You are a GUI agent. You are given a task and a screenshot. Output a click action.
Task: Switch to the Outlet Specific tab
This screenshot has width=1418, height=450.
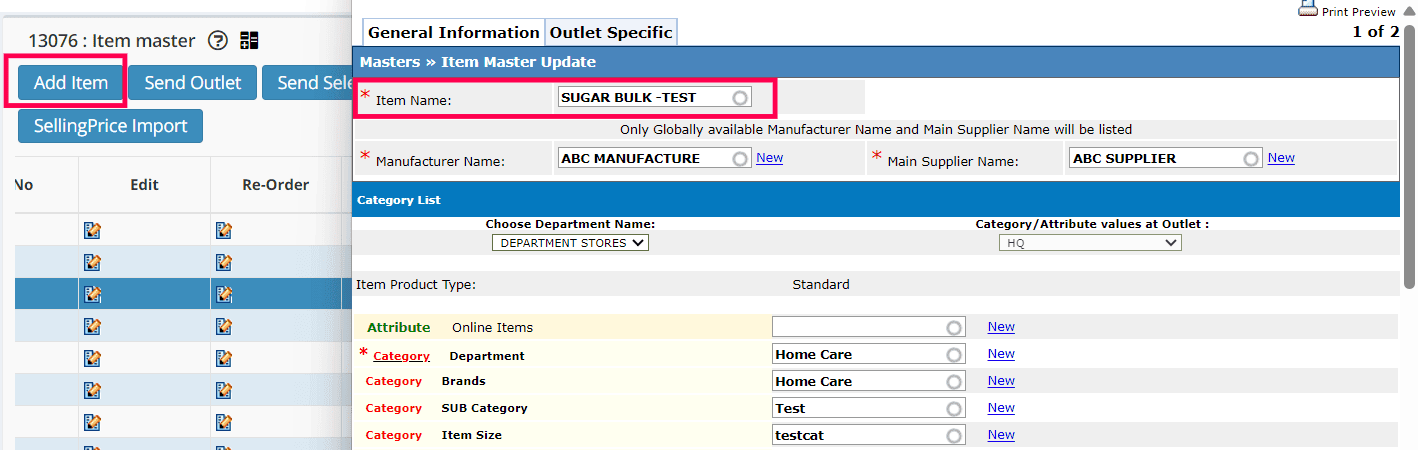coord(611,32)
